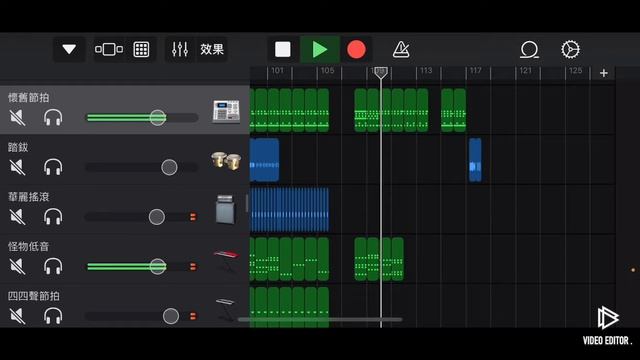Open the 四四聲節拍 keyboard instrument icon
The height and width of the screenshot is (360, 640).
tap(226, 309)
